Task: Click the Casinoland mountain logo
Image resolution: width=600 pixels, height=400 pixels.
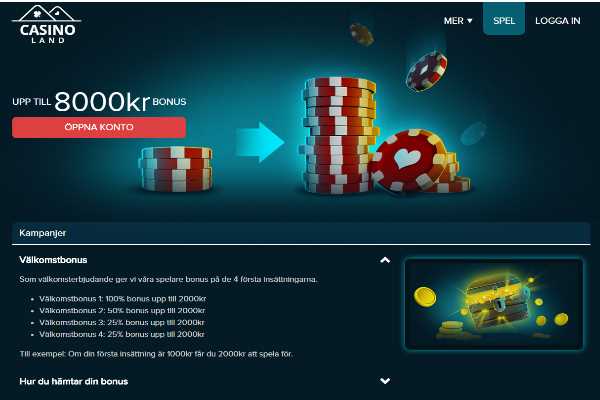Action: click(47, 24)
